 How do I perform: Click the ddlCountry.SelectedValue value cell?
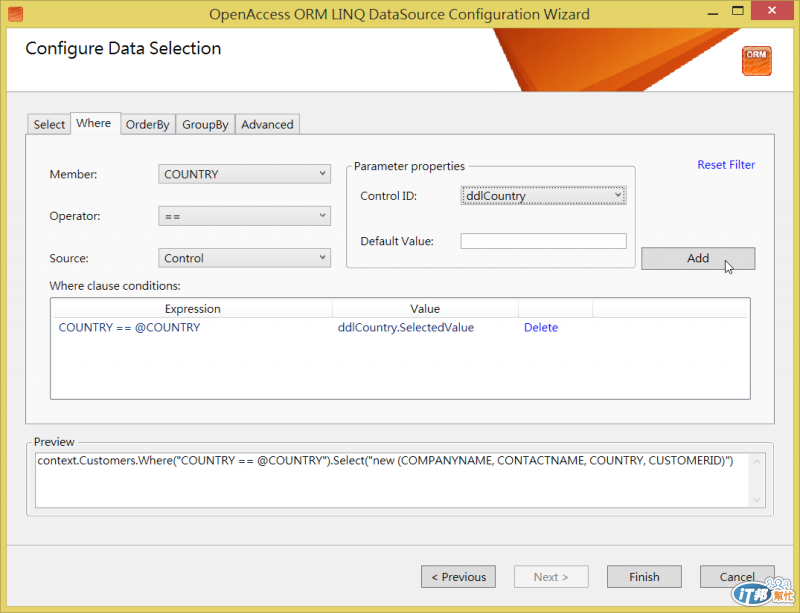(406, 327)
